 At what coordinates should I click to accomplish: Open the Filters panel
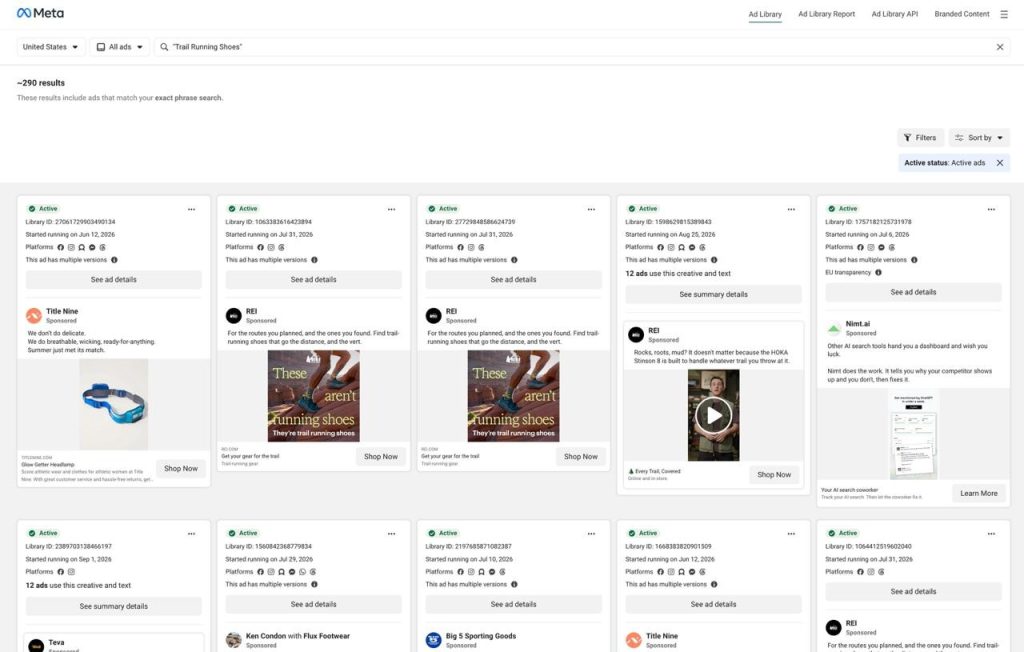[x=920, y=138]
